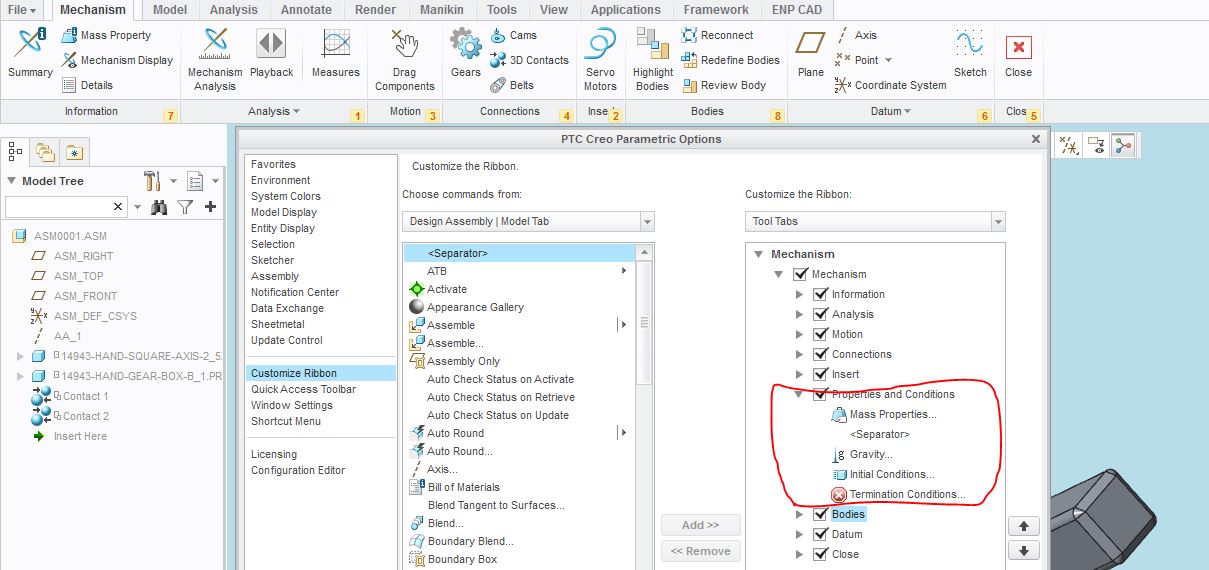Uncheck the Motion group checkbox

click(x=820, y=334)
